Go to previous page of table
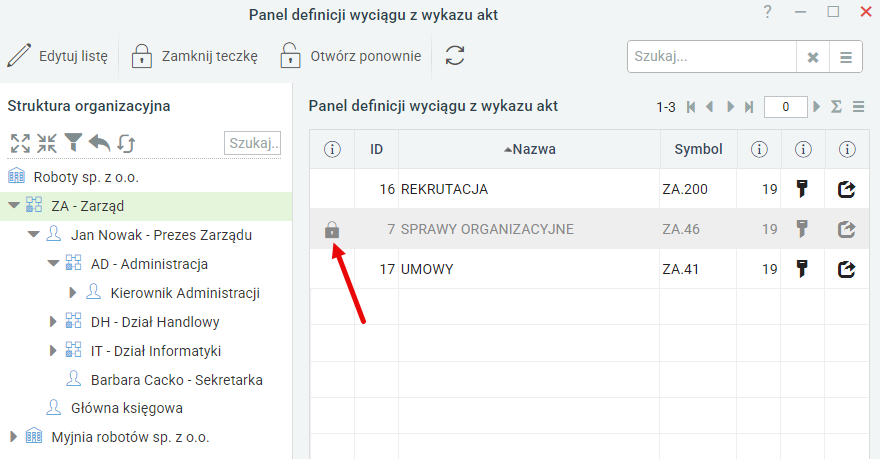The width and height of the screenshot is (880, 459). coord(710,107)
